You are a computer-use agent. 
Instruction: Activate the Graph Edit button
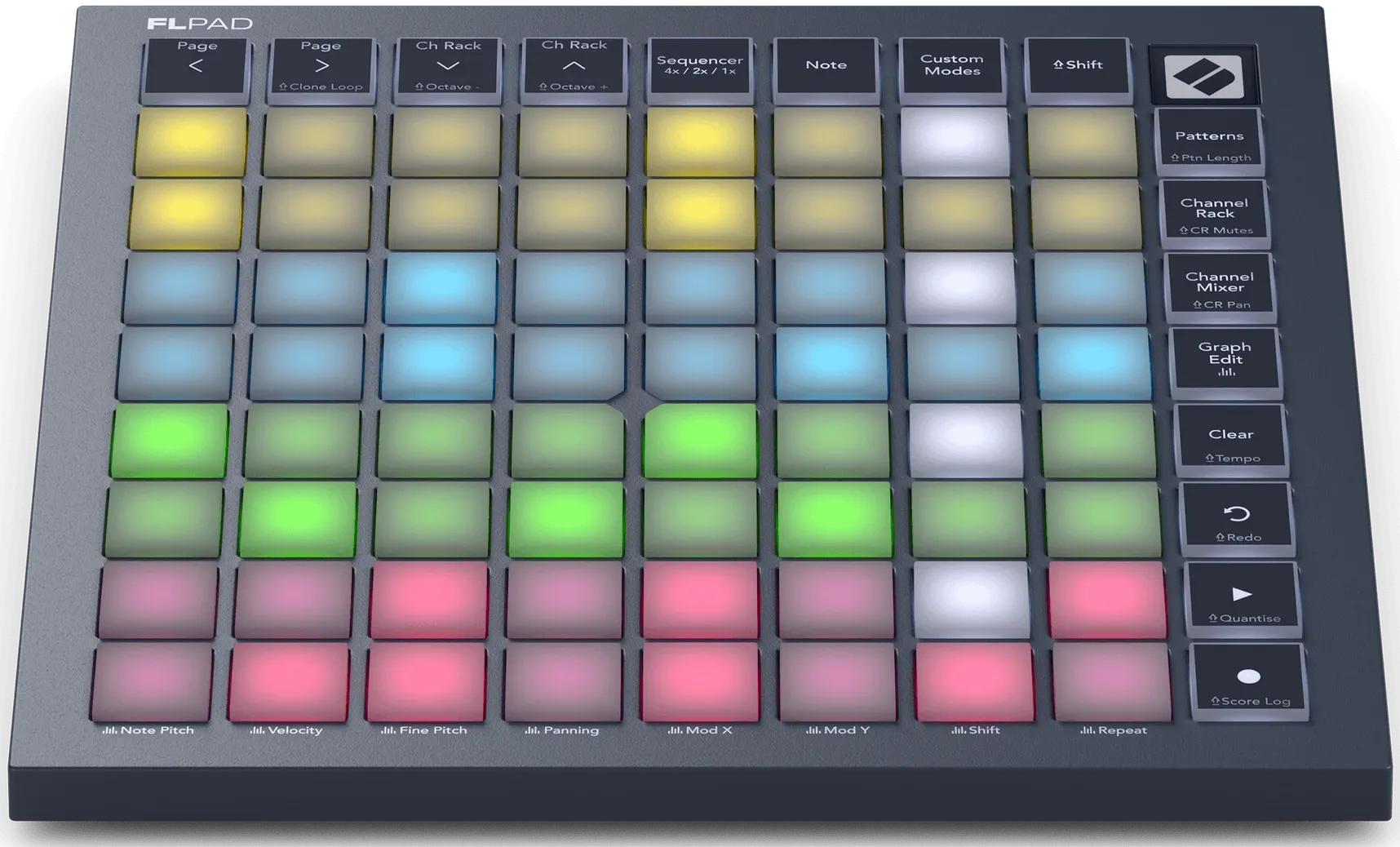click(1225, 361)
